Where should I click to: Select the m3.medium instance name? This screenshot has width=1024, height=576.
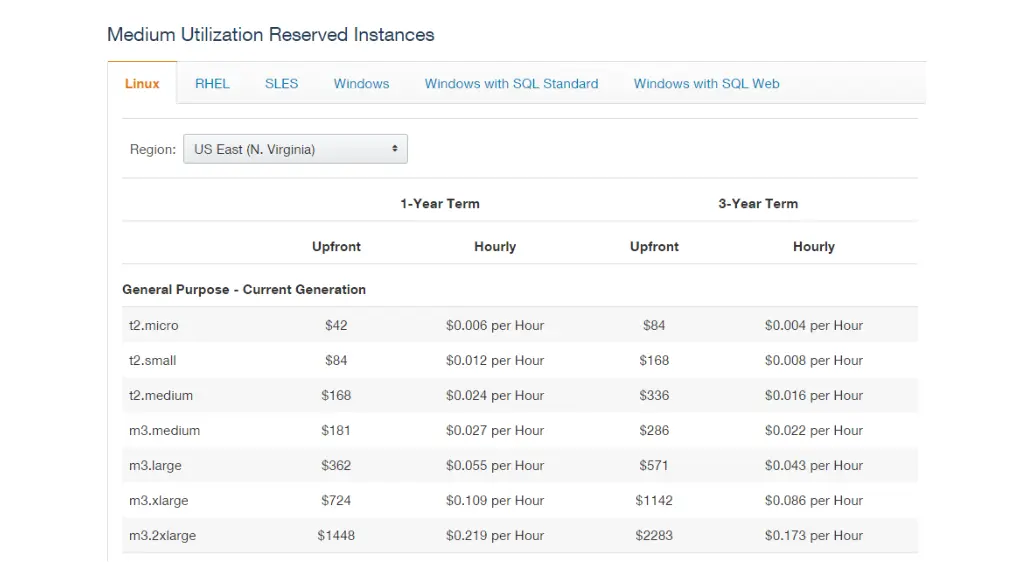[x=165, y=430]
